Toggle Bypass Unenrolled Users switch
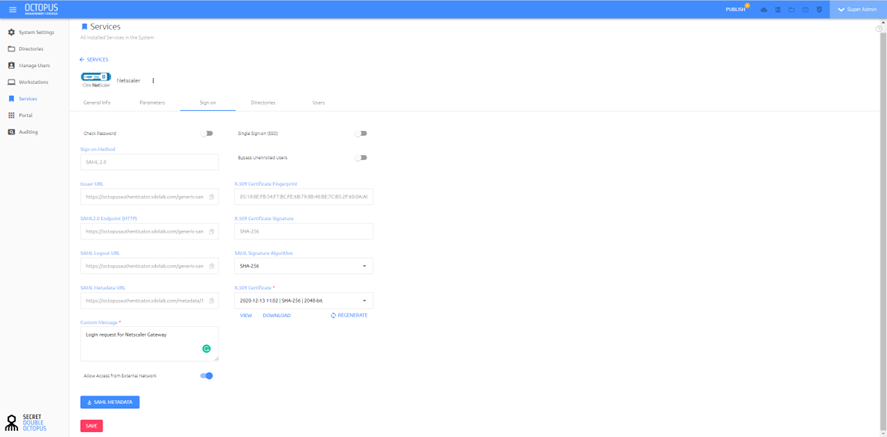The width and height of the screenshot is (887, 437). coord(361,158)
